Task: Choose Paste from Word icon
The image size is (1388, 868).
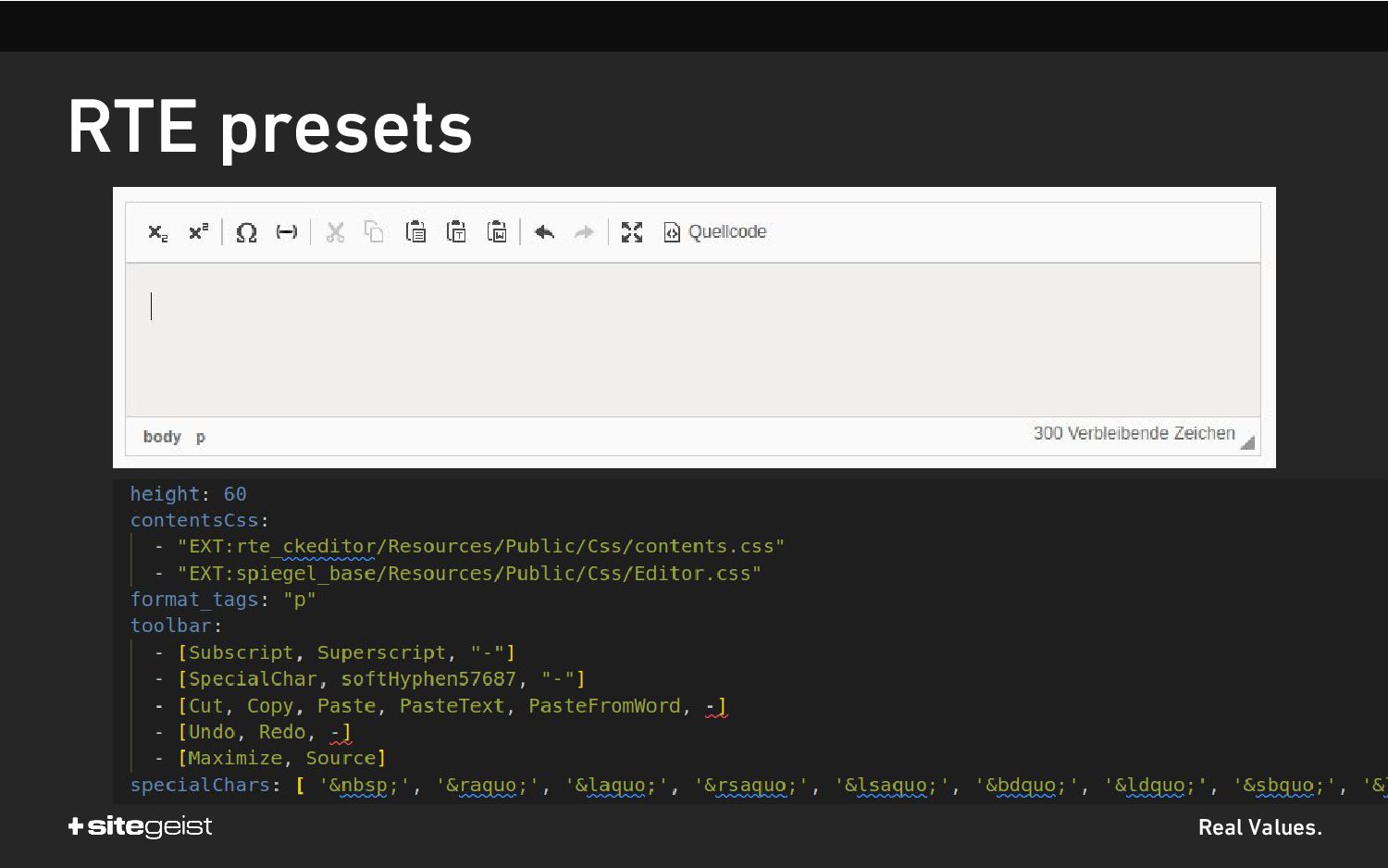Action: [497, 232]
